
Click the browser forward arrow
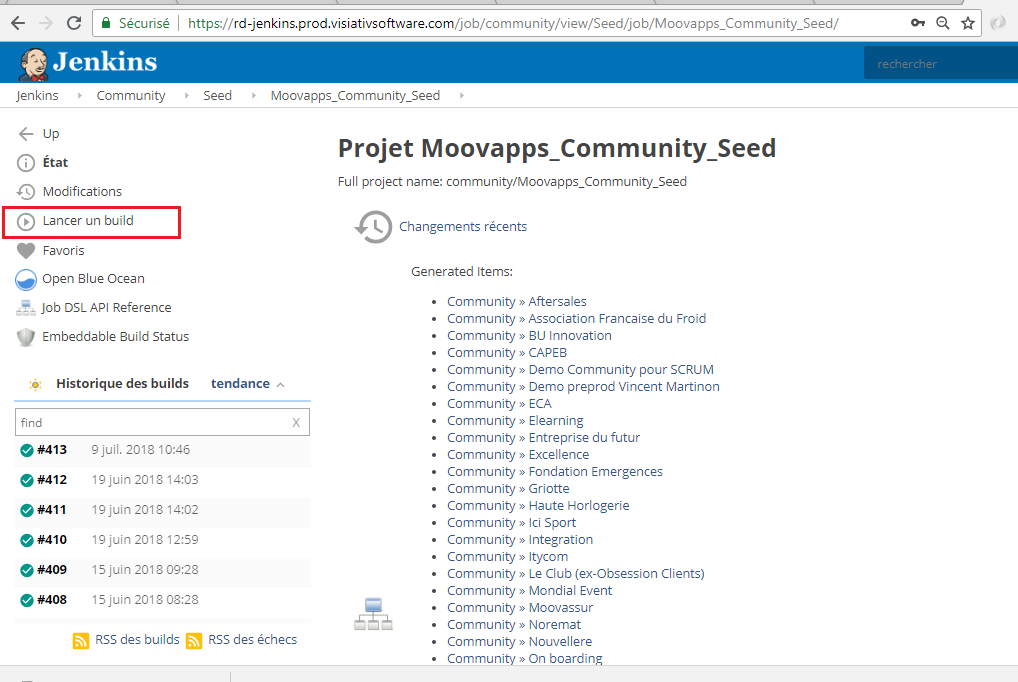coord(45,23)
